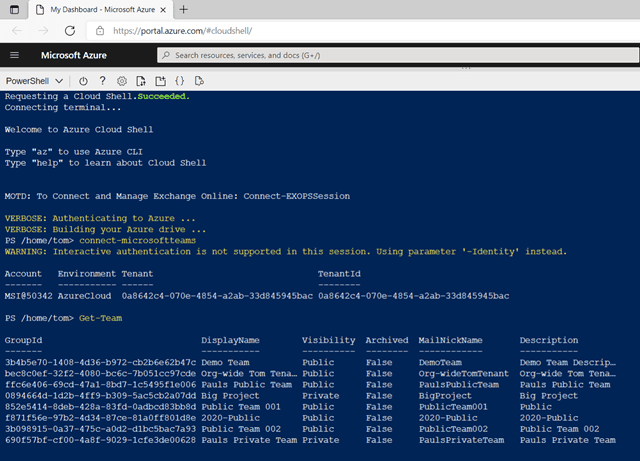This screenshot has height=461, width=640.
Task: Click Public Team 001 display name
Action: pyautogui.click(x=241, y=407)
